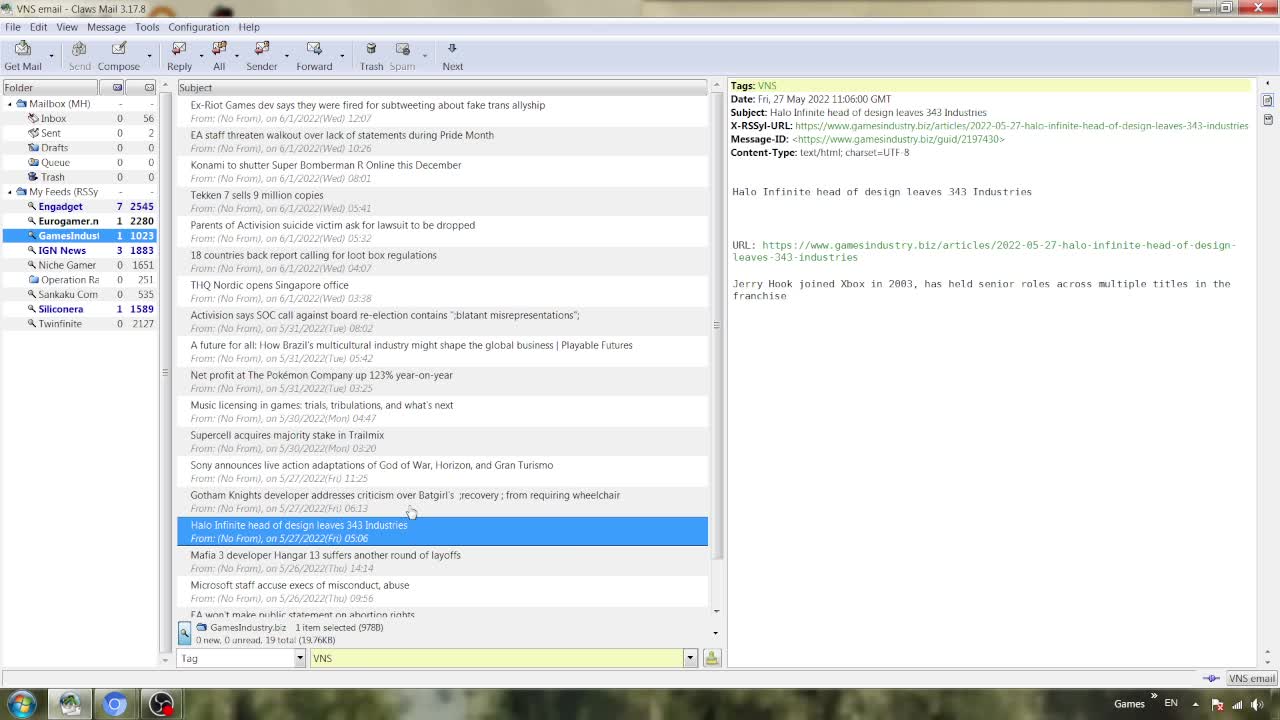This screenshot has height=720, width=1280.
Task: Click the Get Mail toolbar icon
Action: coord(22,49)
